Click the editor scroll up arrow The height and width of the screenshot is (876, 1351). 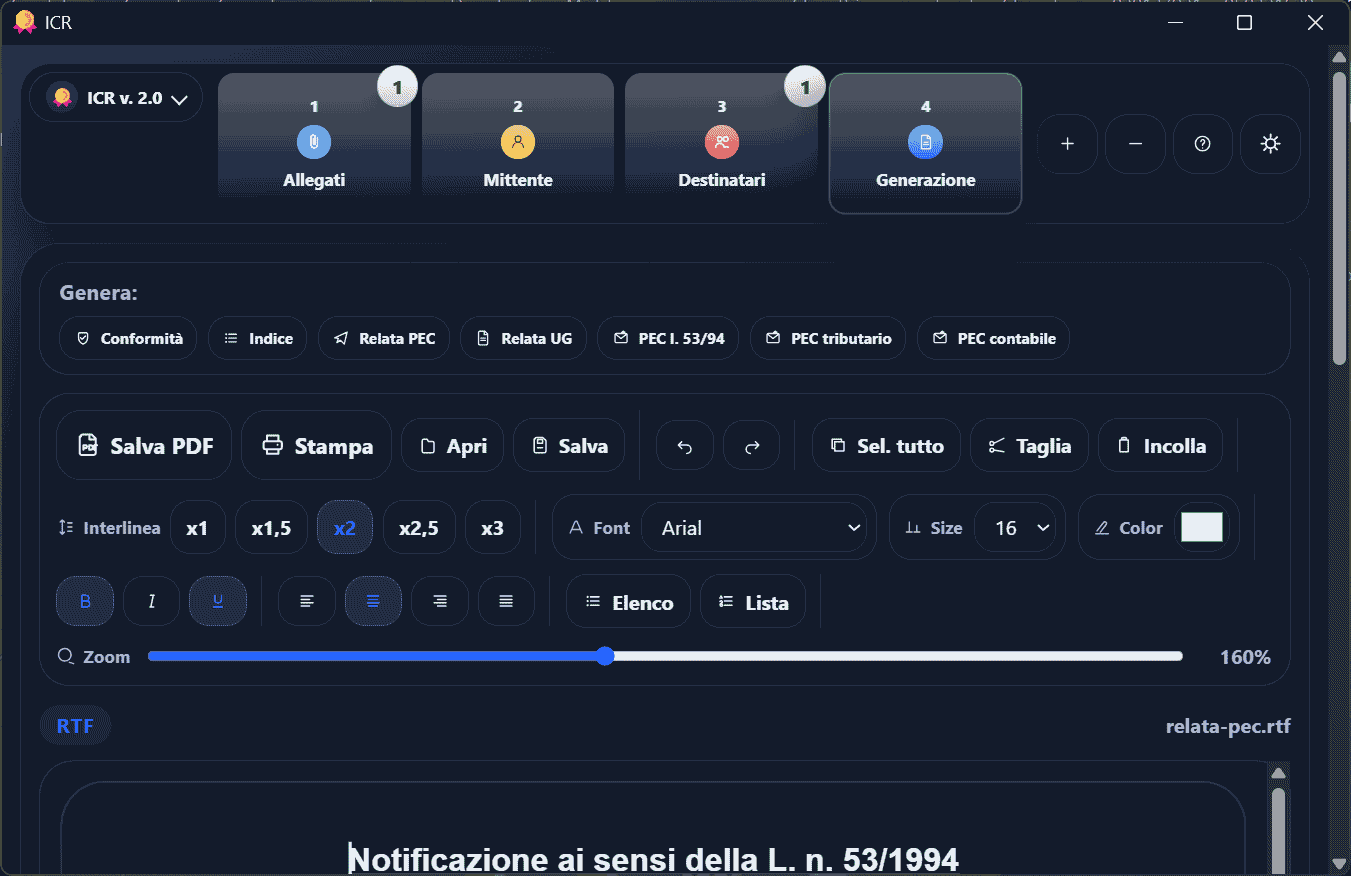[1278, 772]
